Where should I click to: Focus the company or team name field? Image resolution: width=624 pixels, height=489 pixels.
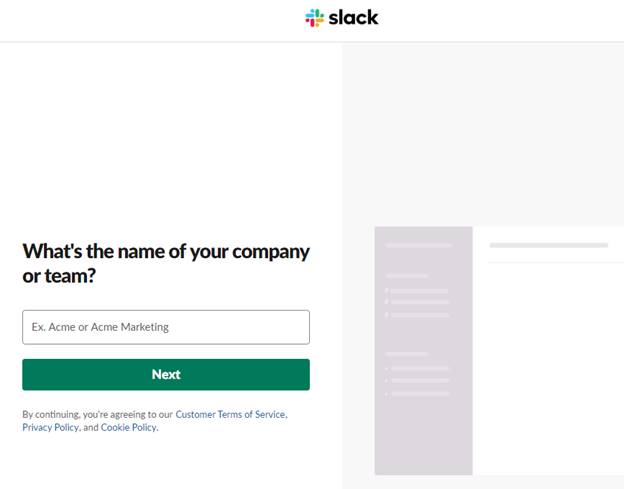tap(166, 327)
